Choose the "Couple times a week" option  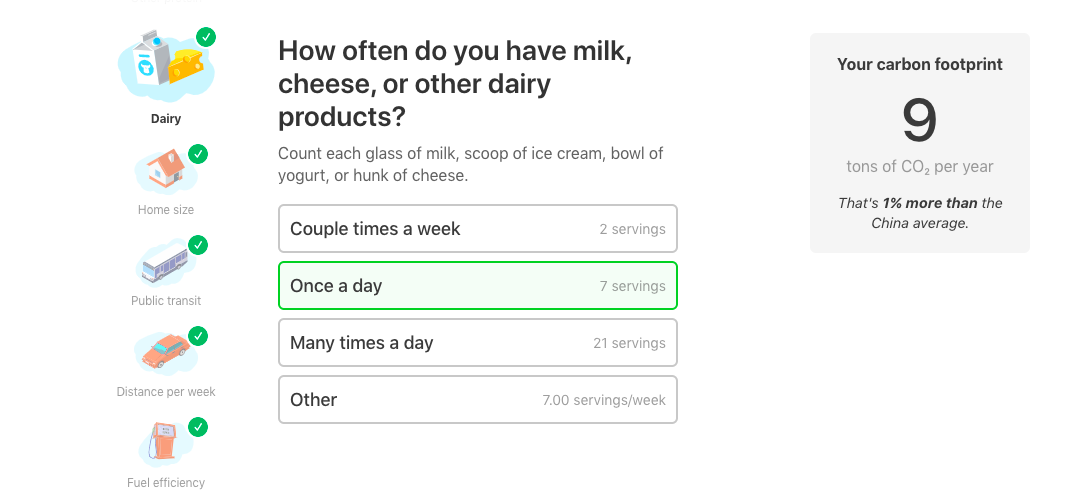click(477, 229)
